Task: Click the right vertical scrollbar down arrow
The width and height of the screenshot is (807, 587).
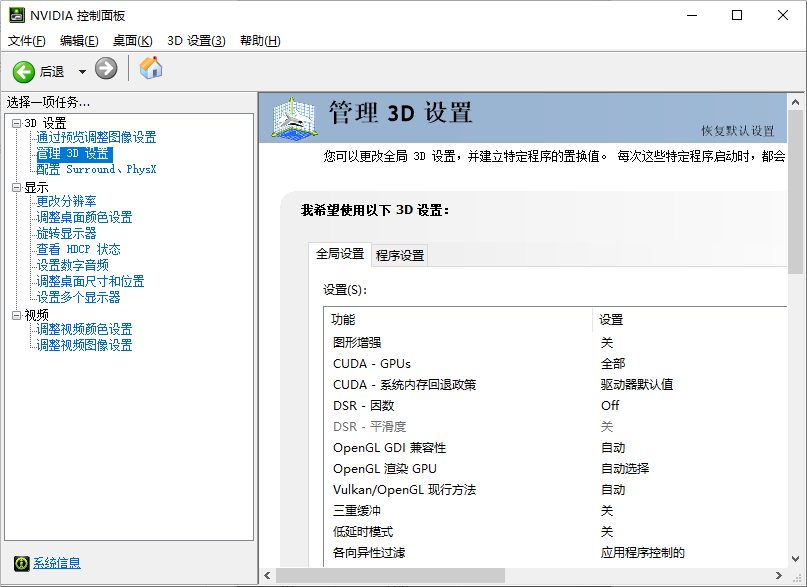Action: pos(795,557)
